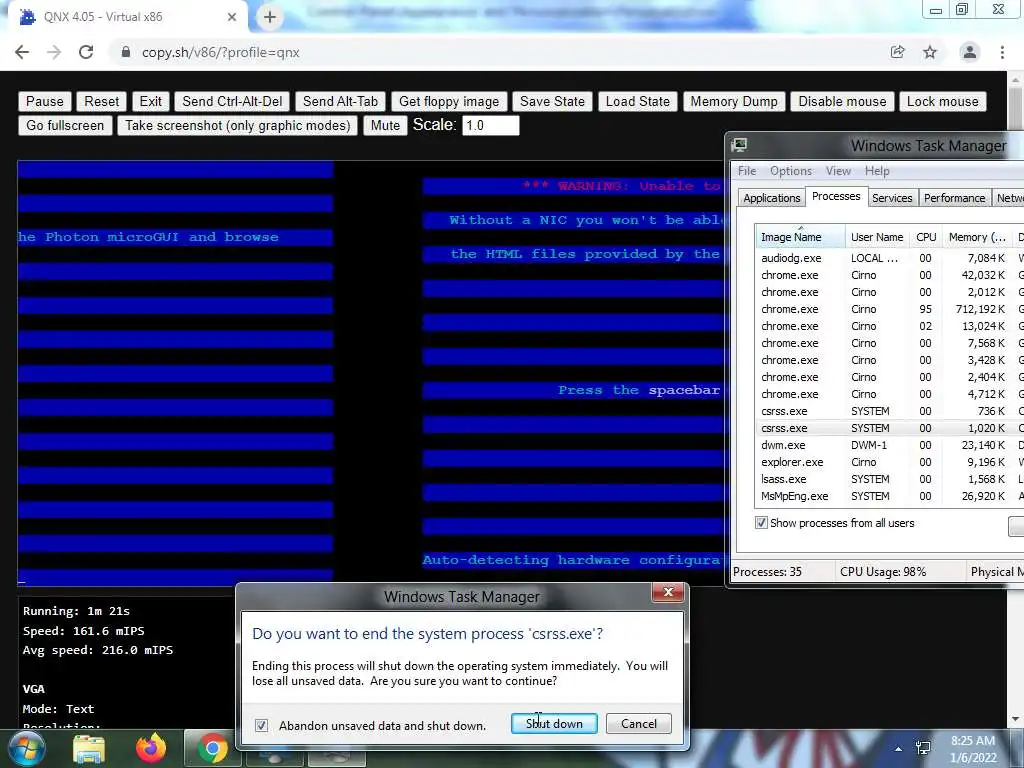Switch to Processes tab
This screenshot has height=768, width=1024.
coord(836,197)
